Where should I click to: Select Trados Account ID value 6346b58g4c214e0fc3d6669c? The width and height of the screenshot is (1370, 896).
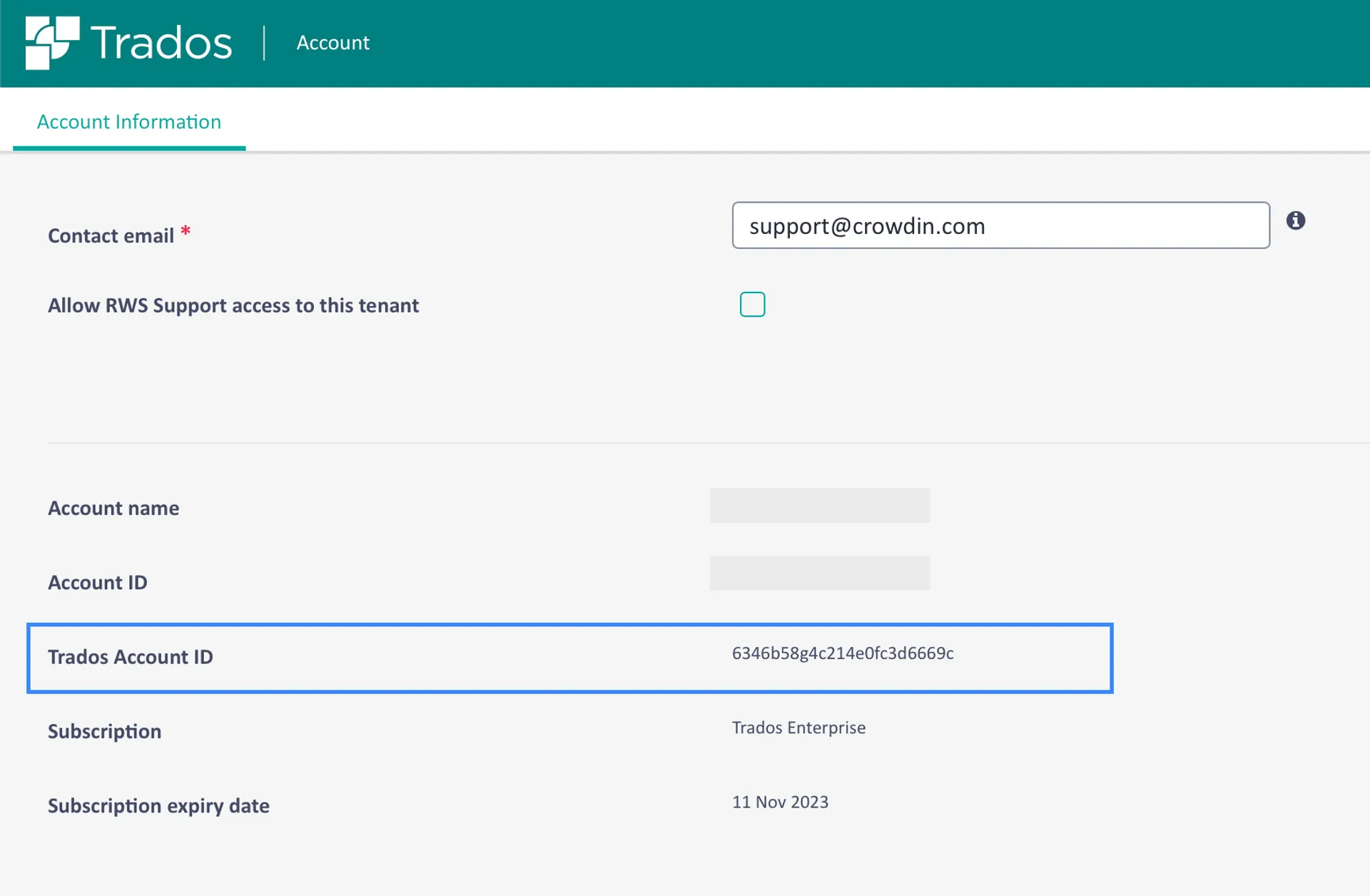[x=843, y=653]
